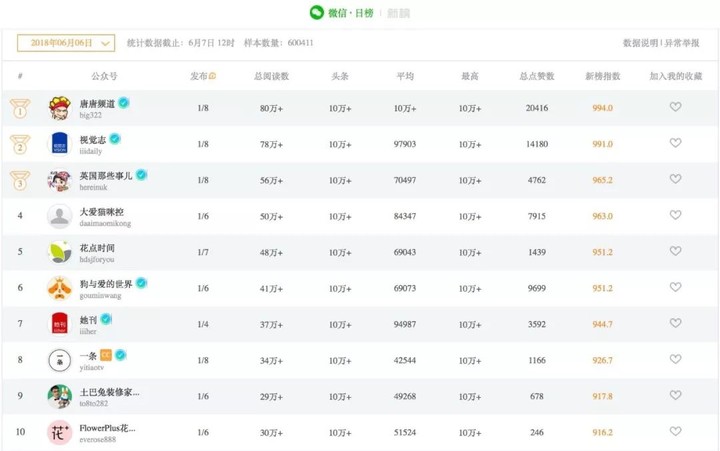The image size is (720, 451).
Task: Click verified badge beside 一条
Action: click(x=120, y=355)
